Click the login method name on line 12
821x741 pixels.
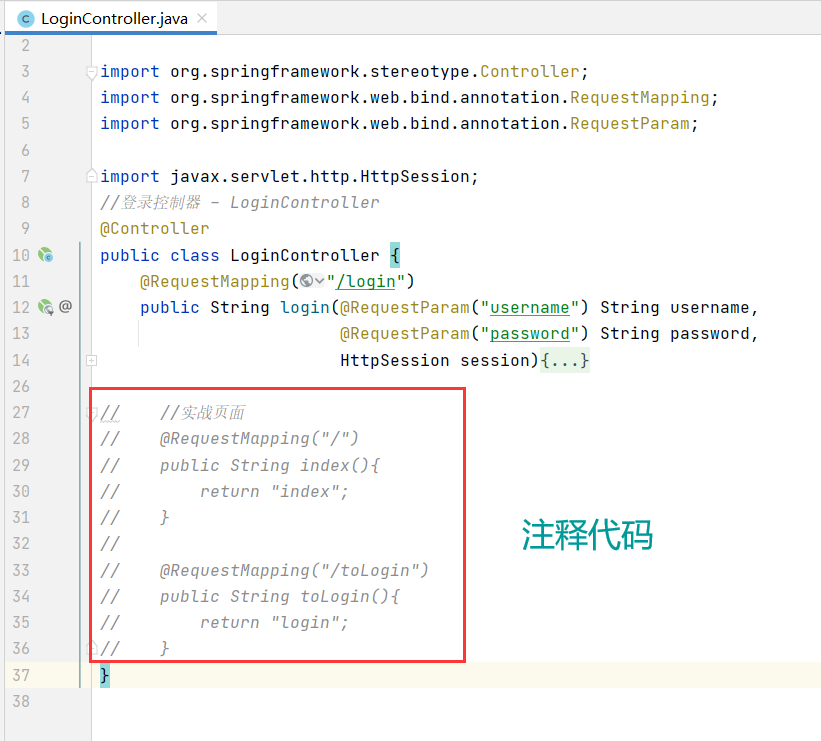305,308
